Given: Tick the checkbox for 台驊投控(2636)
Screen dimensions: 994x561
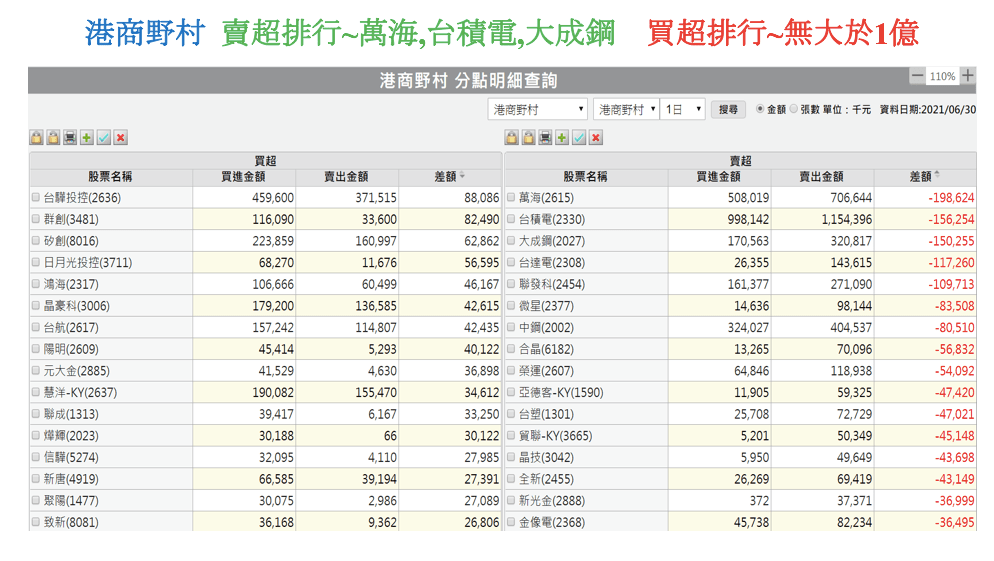Looking at the screenshot, I should [x=37, y=198].
